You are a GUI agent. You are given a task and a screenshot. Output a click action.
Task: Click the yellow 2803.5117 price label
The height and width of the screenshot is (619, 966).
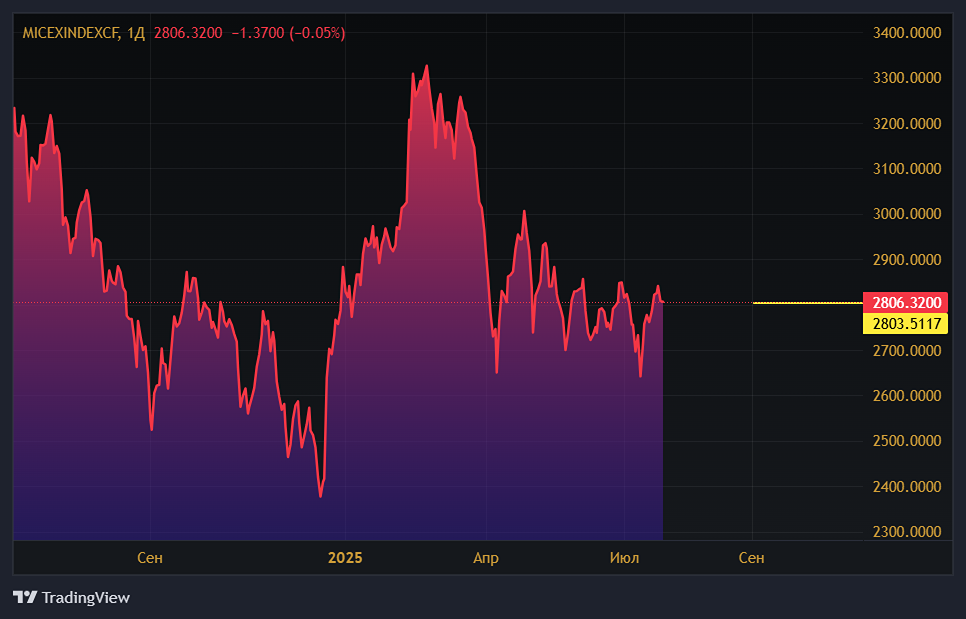[x=906, y=323]
